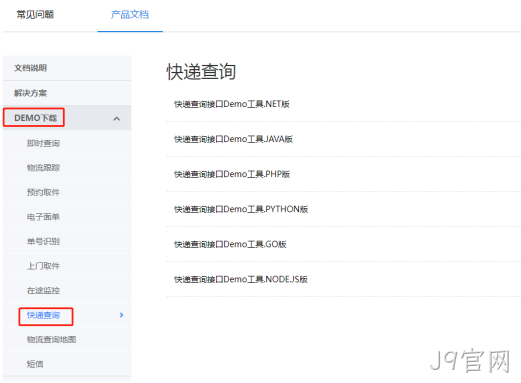This screenshot has width=521, height=383.
Task: Collapse the DEMO下载 chevron arrow
Action: [116, 118]
